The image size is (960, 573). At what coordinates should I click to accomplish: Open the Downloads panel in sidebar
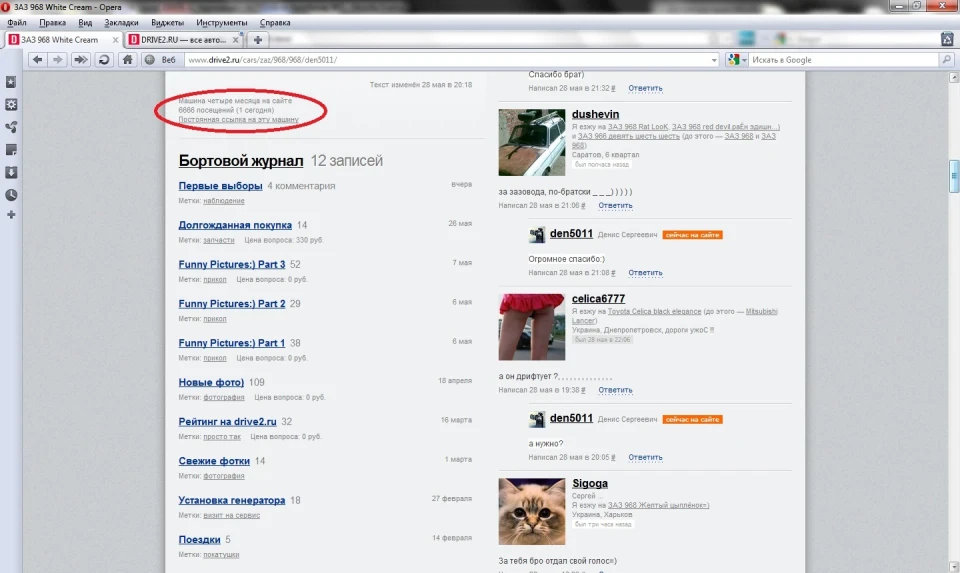11,173
